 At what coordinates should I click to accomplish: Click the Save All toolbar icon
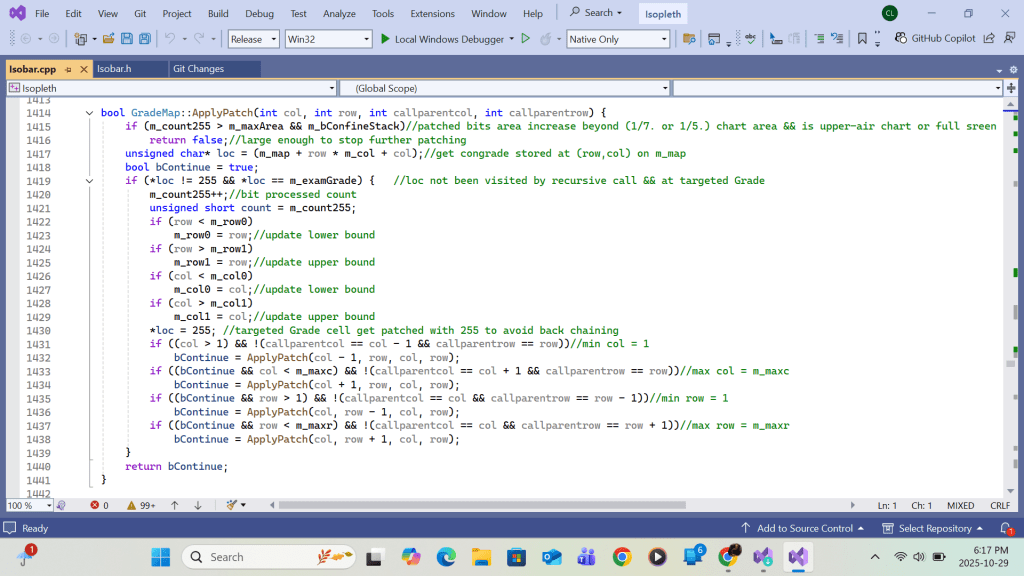click(x=145, y=39)
